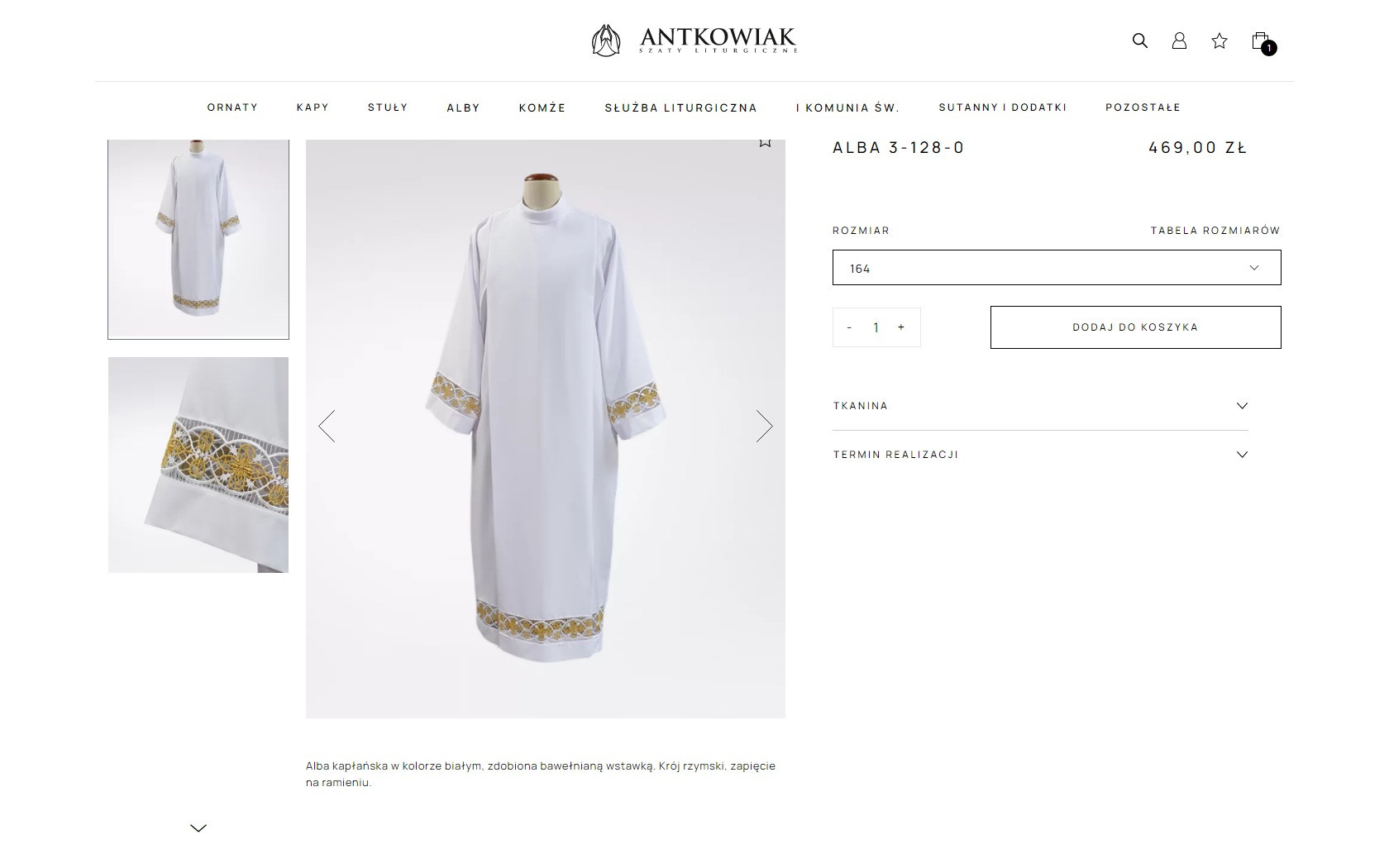Screen dimensions: 1389x868
Task: Open the search magnifier icon
Action: (1139, 41)
